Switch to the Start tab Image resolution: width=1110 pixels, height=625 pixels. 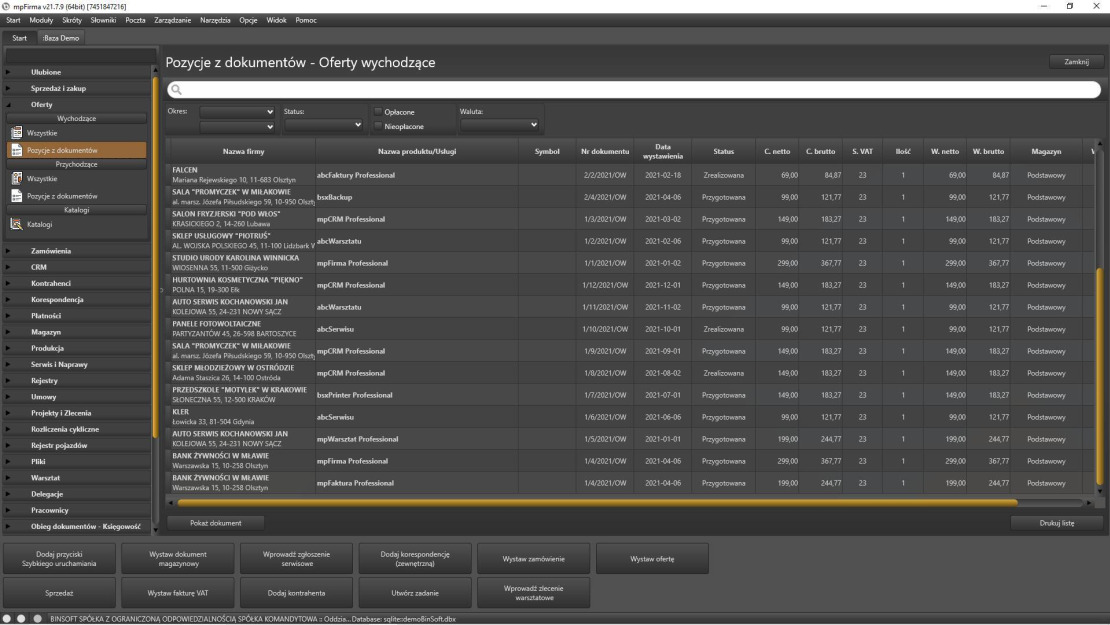coord(19,38)
